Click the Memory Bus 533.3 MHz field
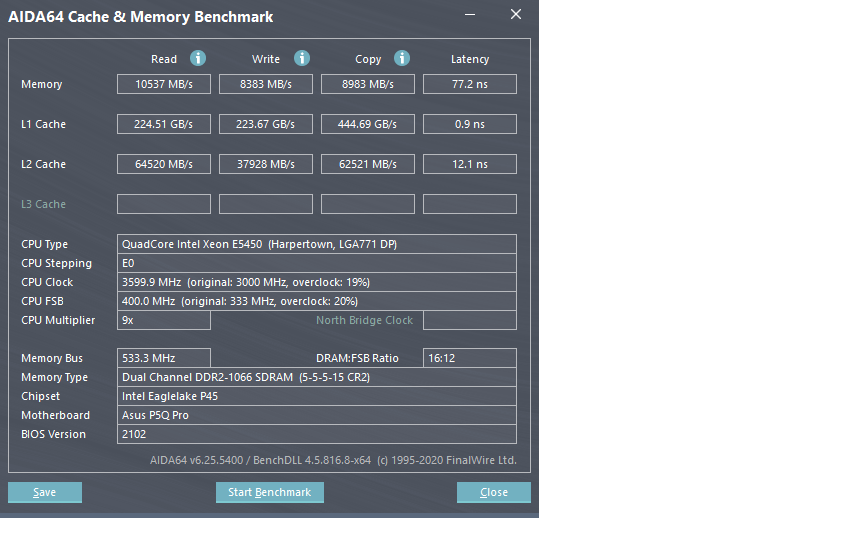The image size is (864, 540). pyautogui.click(x=164, y=358)
